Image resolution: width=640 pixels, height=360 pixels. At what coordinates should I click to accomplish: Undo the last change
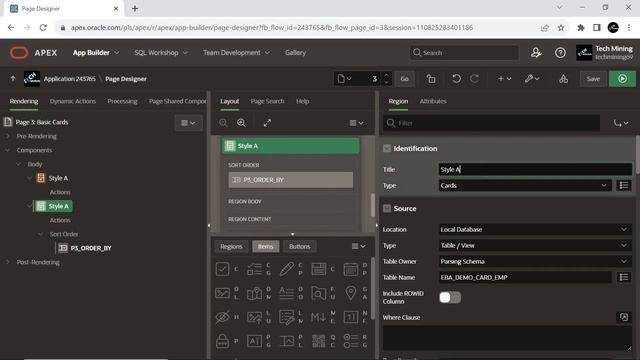[456, 79]
